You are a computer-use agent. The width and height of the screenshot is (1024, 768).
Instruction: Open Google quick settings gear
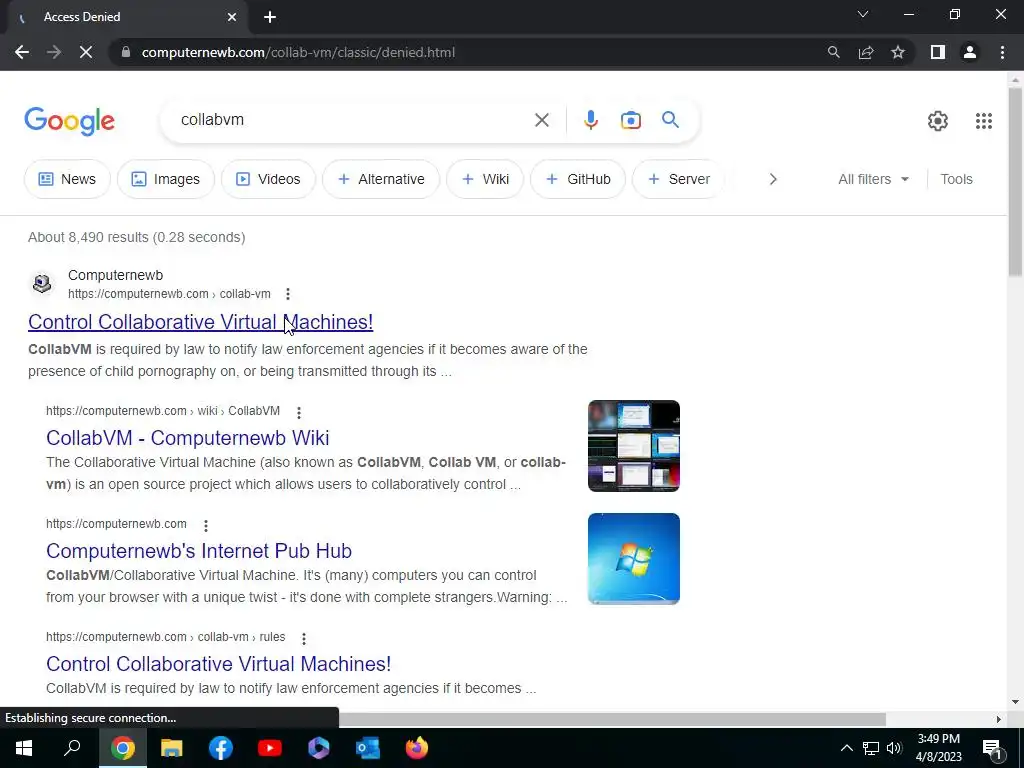[937, 121]
